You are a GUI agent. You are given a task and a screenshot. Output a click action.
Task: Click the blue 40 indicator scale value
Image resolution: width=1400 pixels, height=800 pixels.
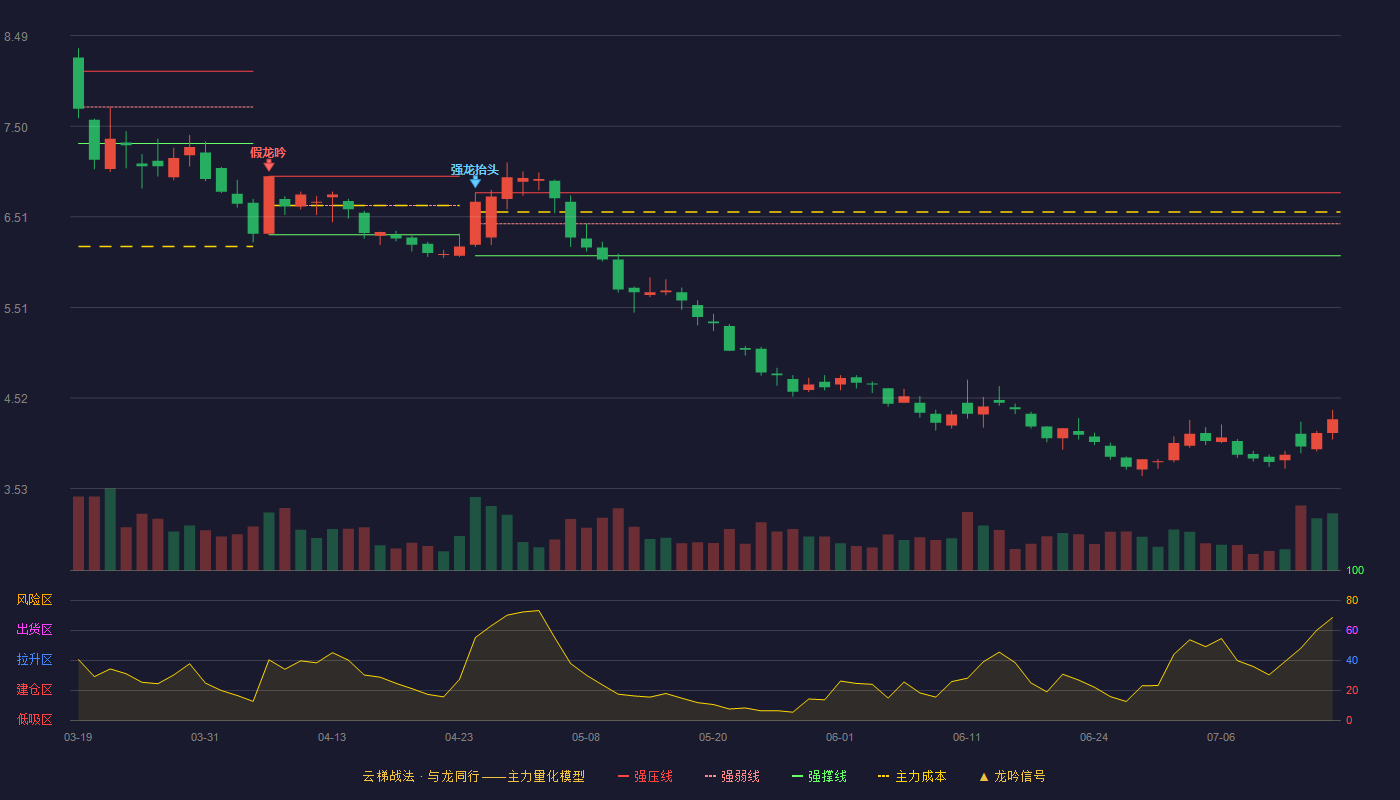[x=1352, y=660]
